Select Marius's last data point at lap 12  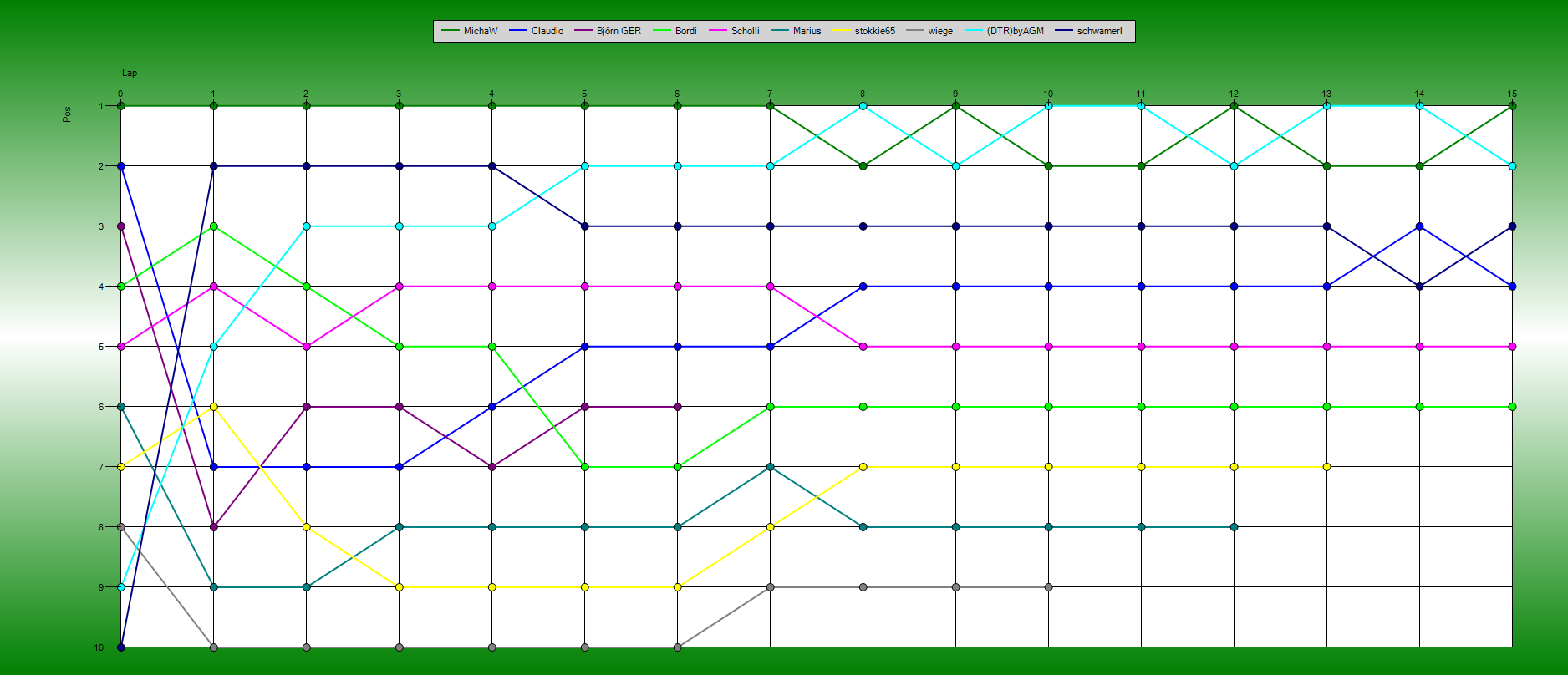[1234, 527]
